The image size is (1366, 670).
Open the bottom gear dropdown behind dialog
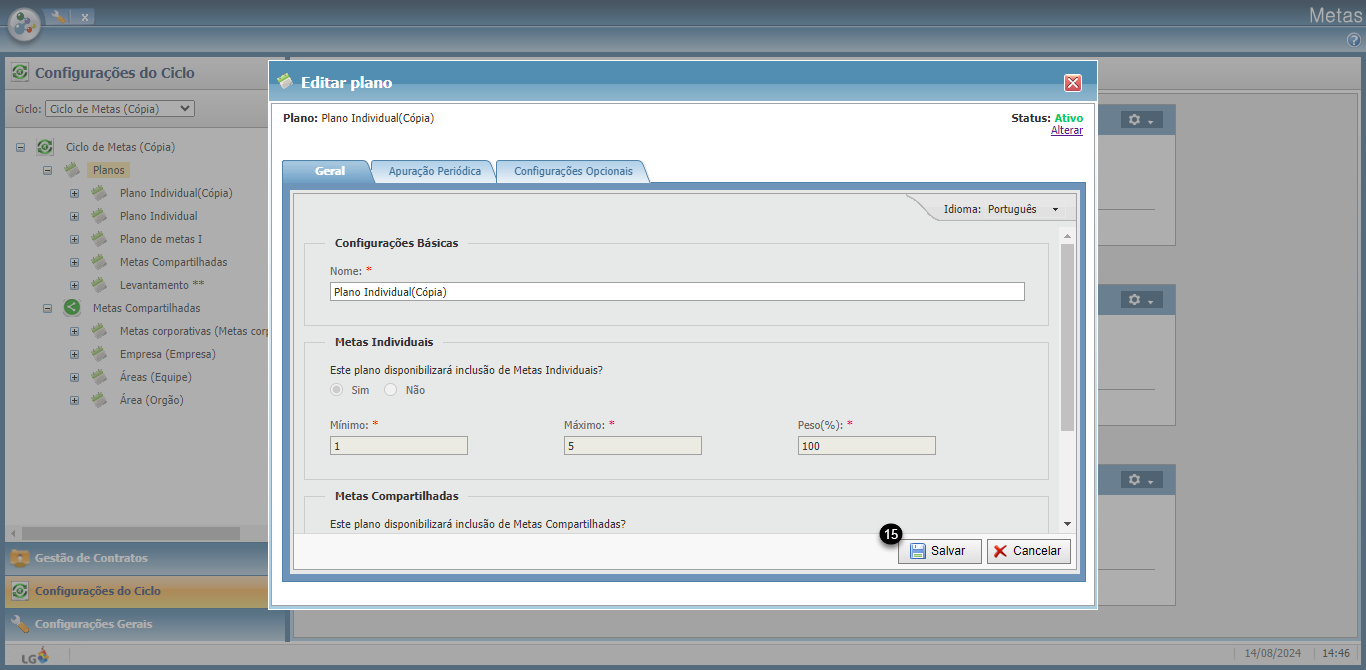(x=1141, y=480)
